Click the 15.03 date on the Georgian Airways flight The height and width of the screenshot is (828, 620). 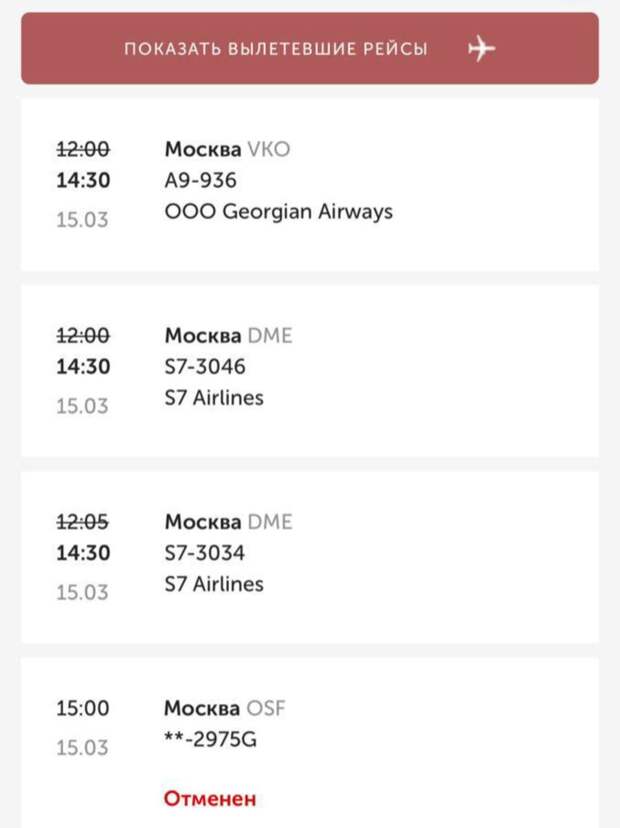point(82,220)
